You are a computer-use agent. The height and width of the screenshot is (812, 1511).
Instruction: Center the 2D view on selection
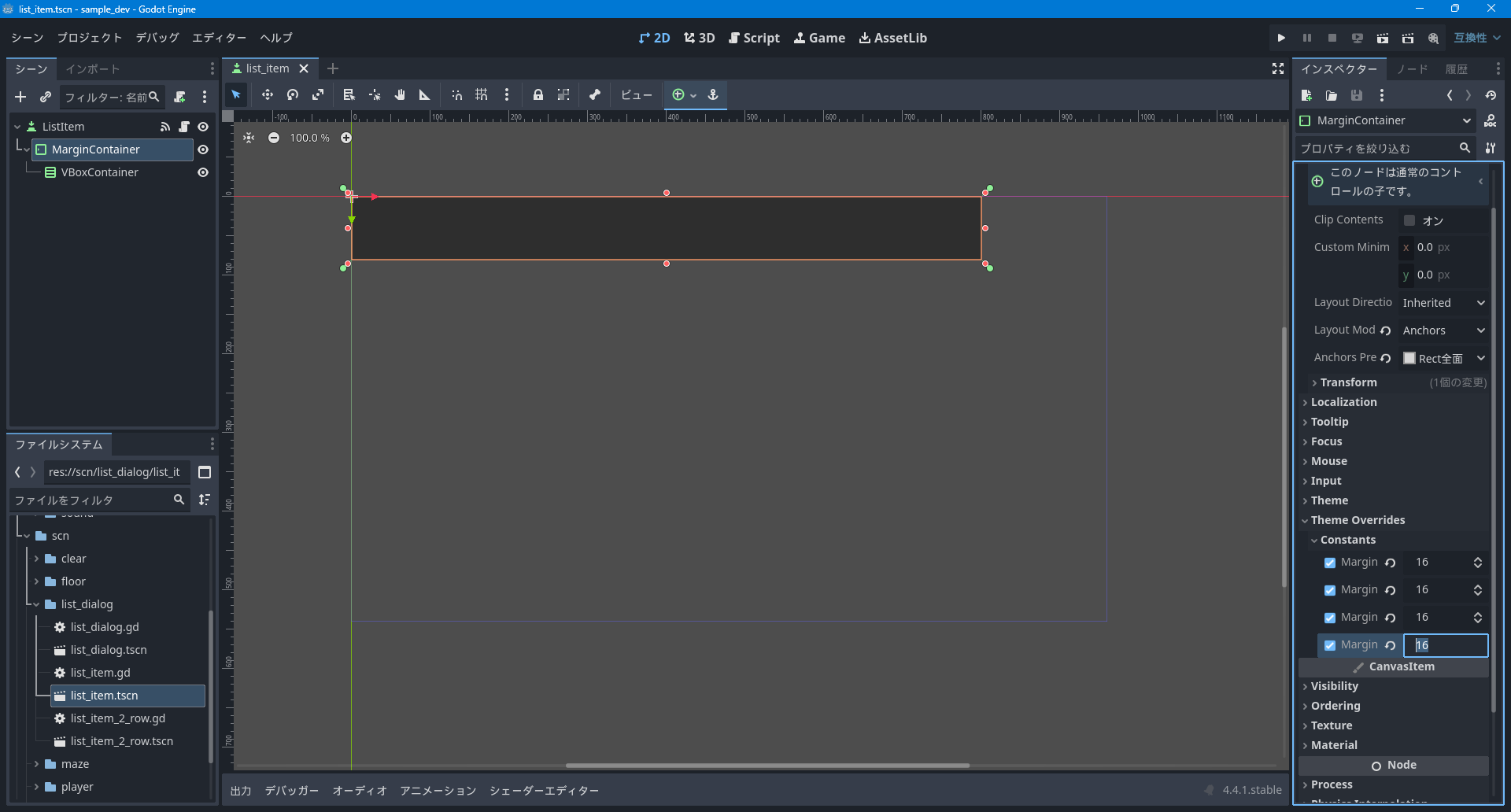tap(249, 138)
